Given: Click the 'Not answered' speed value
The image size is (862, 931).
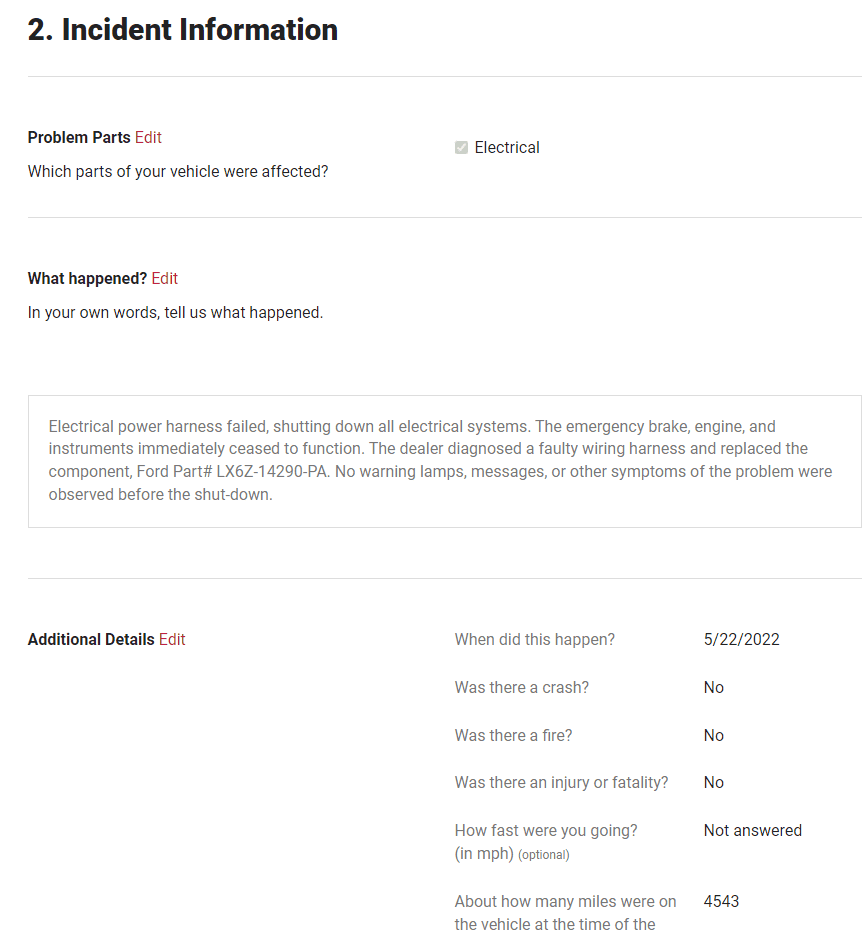Looking at the screenshot, I should 753,830.
